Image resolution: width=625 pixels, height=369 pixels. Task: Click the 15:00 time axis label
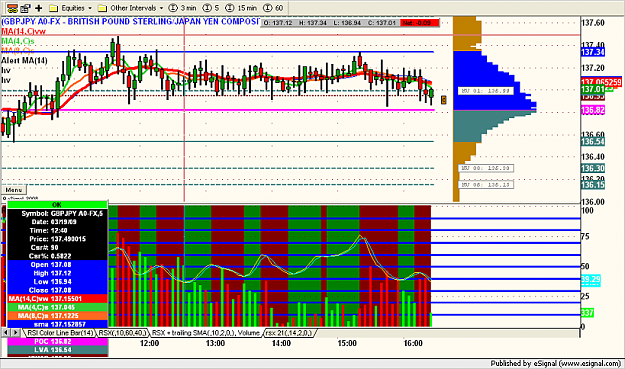347,343
